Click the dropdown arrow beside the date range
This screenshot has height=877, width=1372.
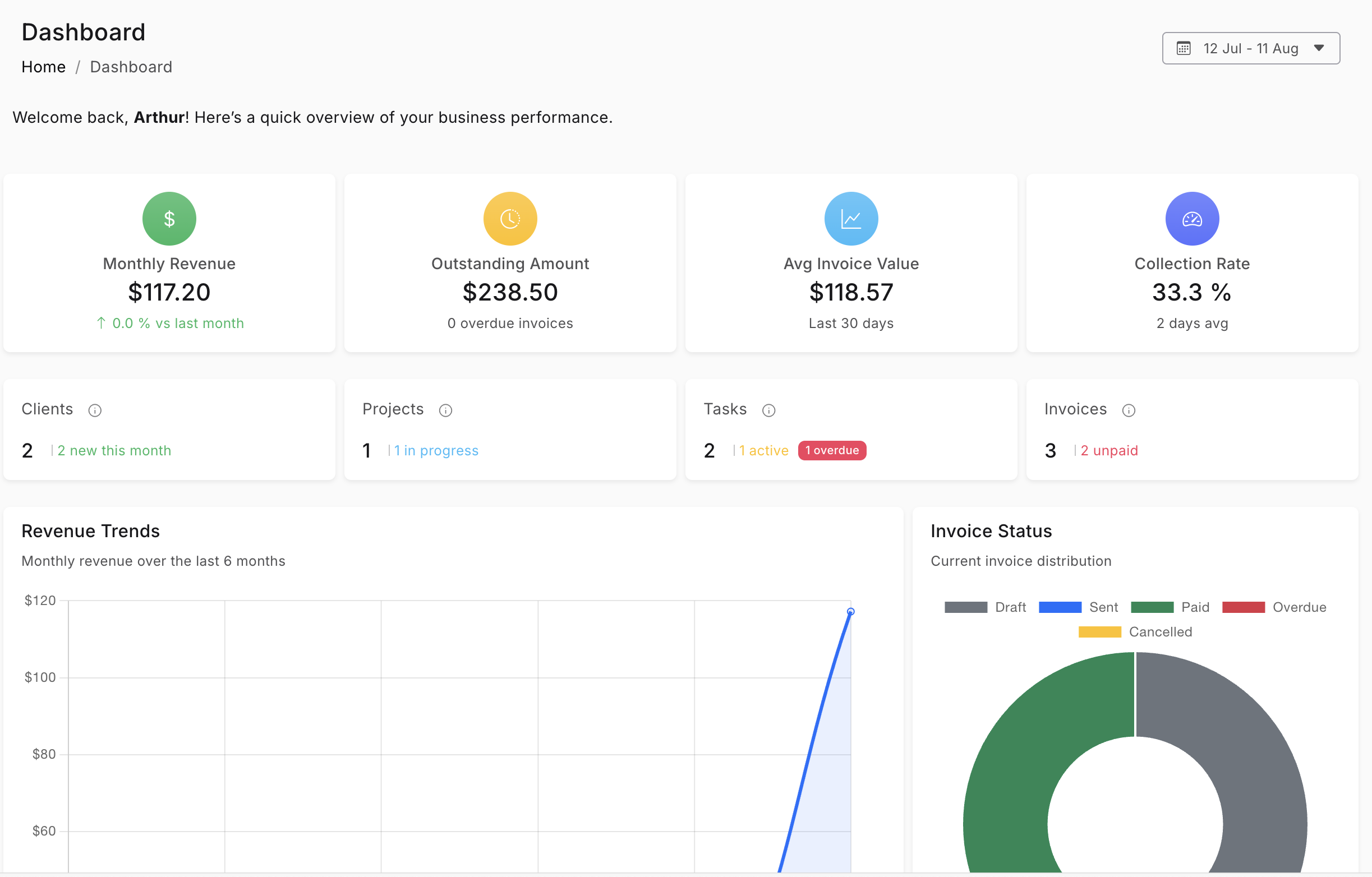[x=1319, y=48]
